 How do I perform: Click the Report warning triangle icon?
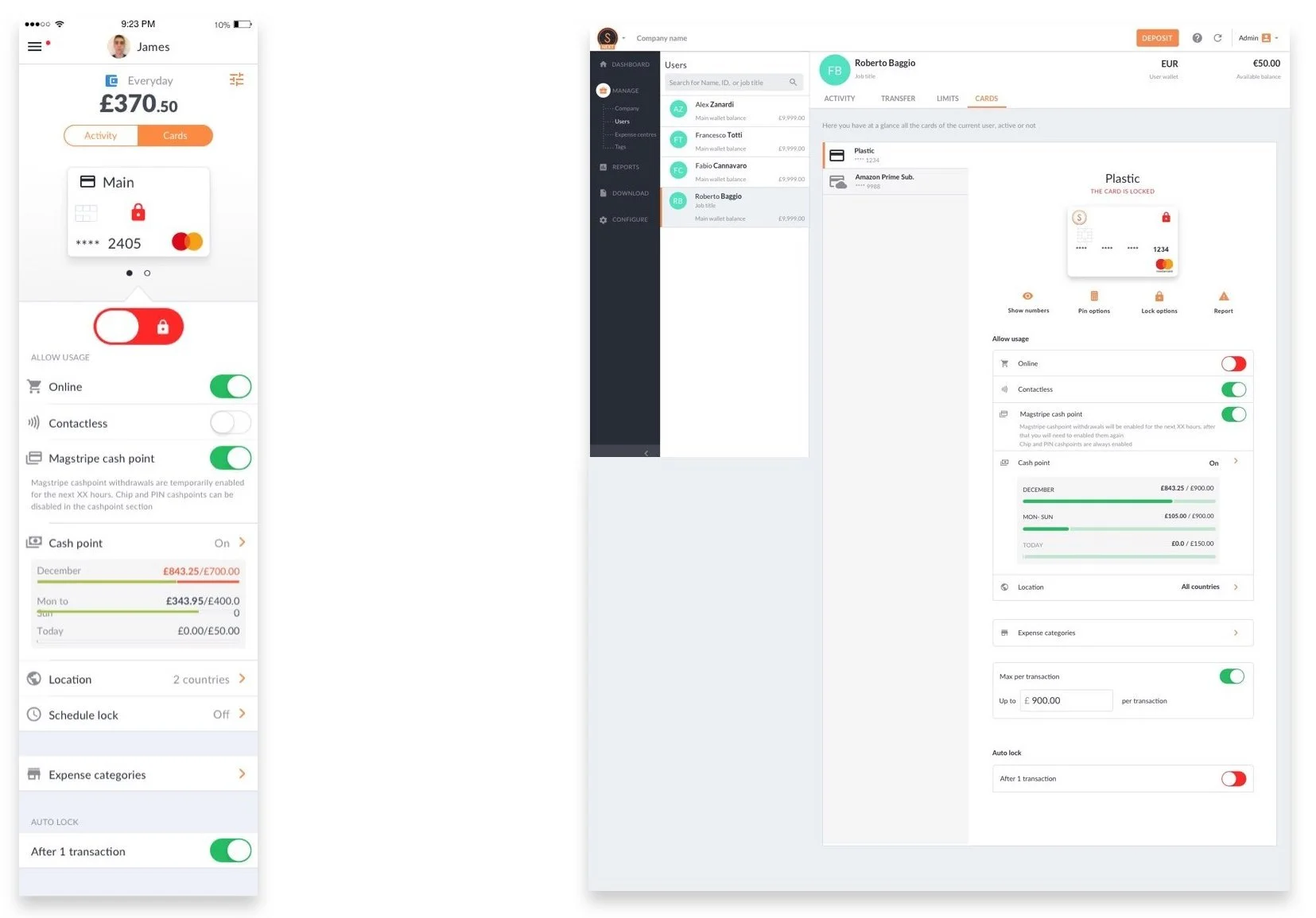pos(1224,296)
